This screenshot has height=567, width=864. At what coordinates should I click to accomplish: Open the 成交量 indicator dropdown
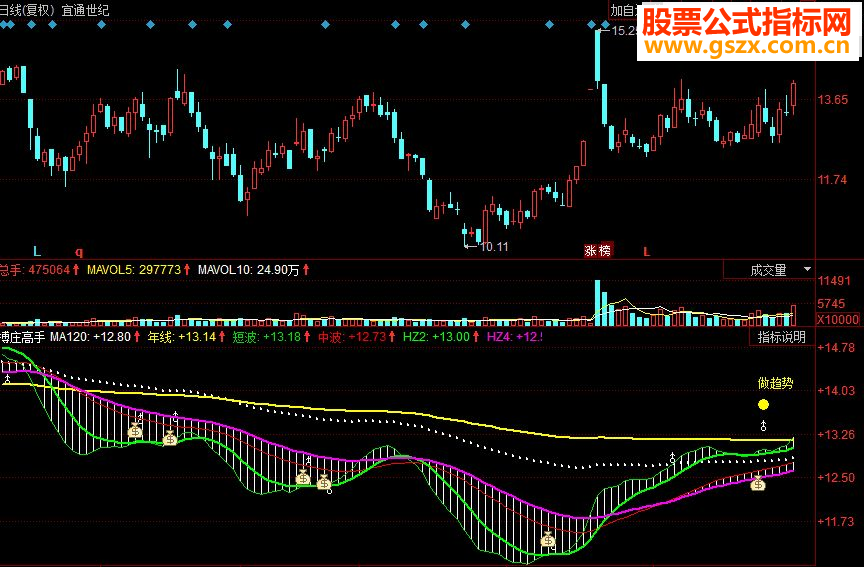pos(769,270)
